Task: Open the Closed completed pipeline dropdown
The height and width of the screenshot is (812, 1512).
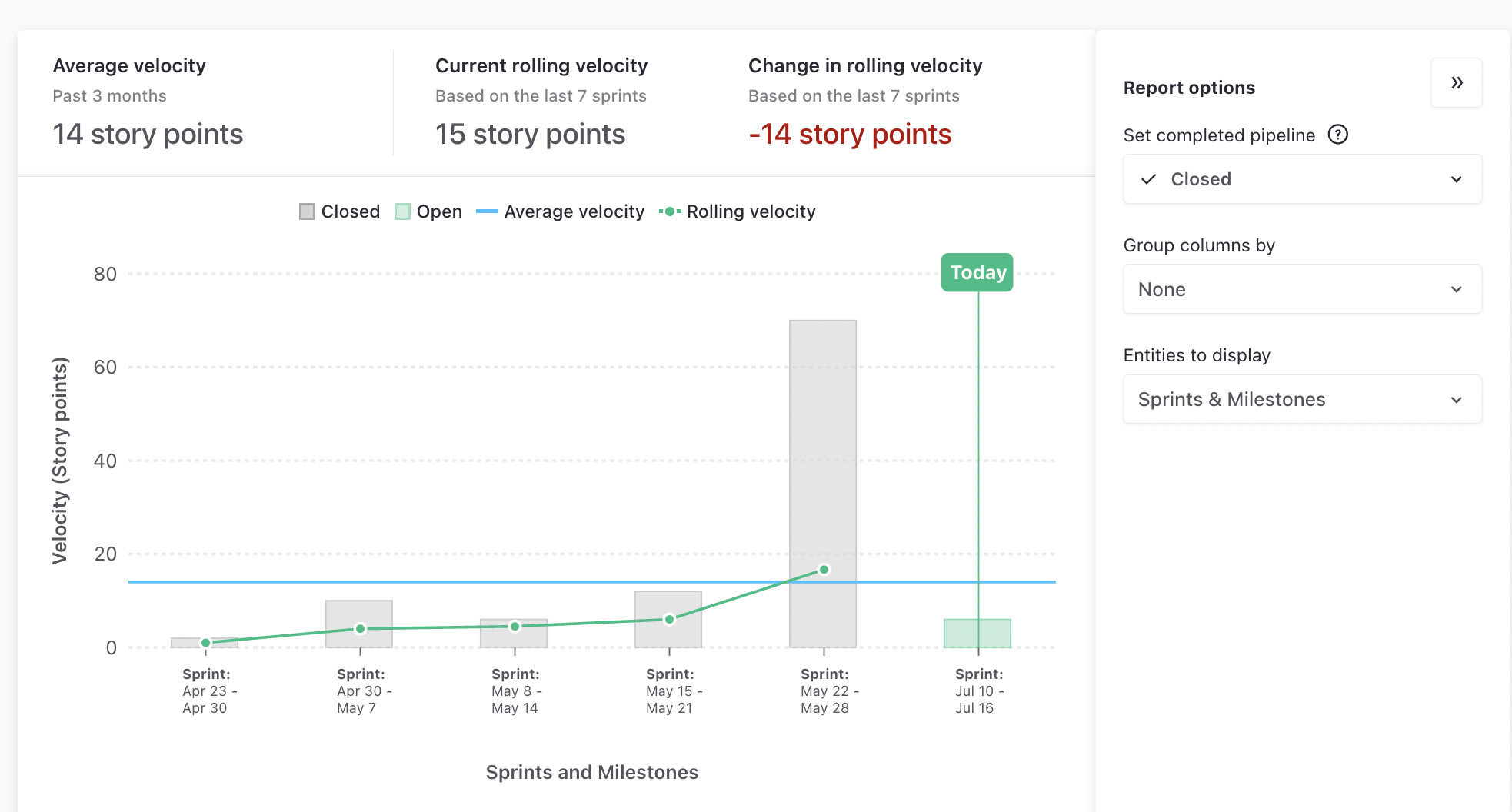Action: [1302, 179]
